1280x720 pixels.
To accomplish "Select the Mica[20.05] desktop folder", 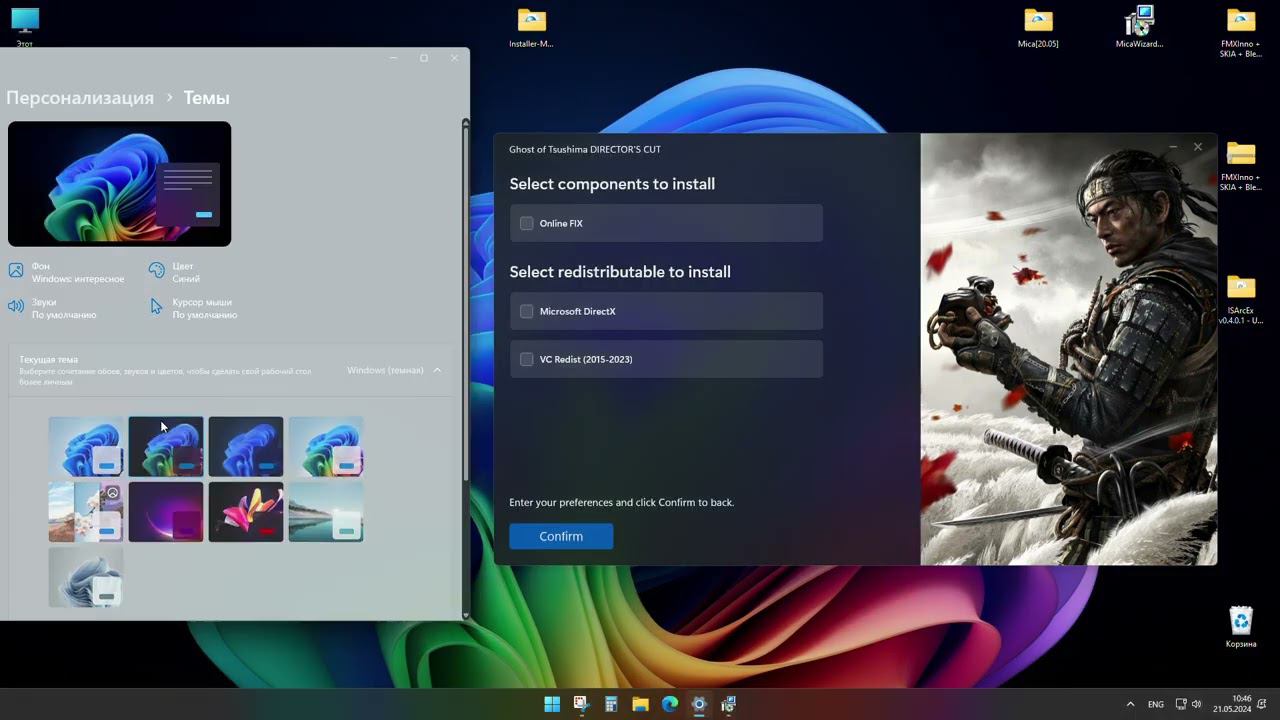I will coord(1038,28).
